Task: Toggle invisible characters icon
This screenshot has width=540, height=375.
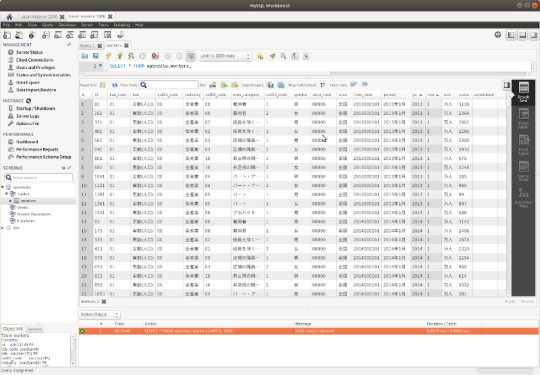Action: [295, 56]
